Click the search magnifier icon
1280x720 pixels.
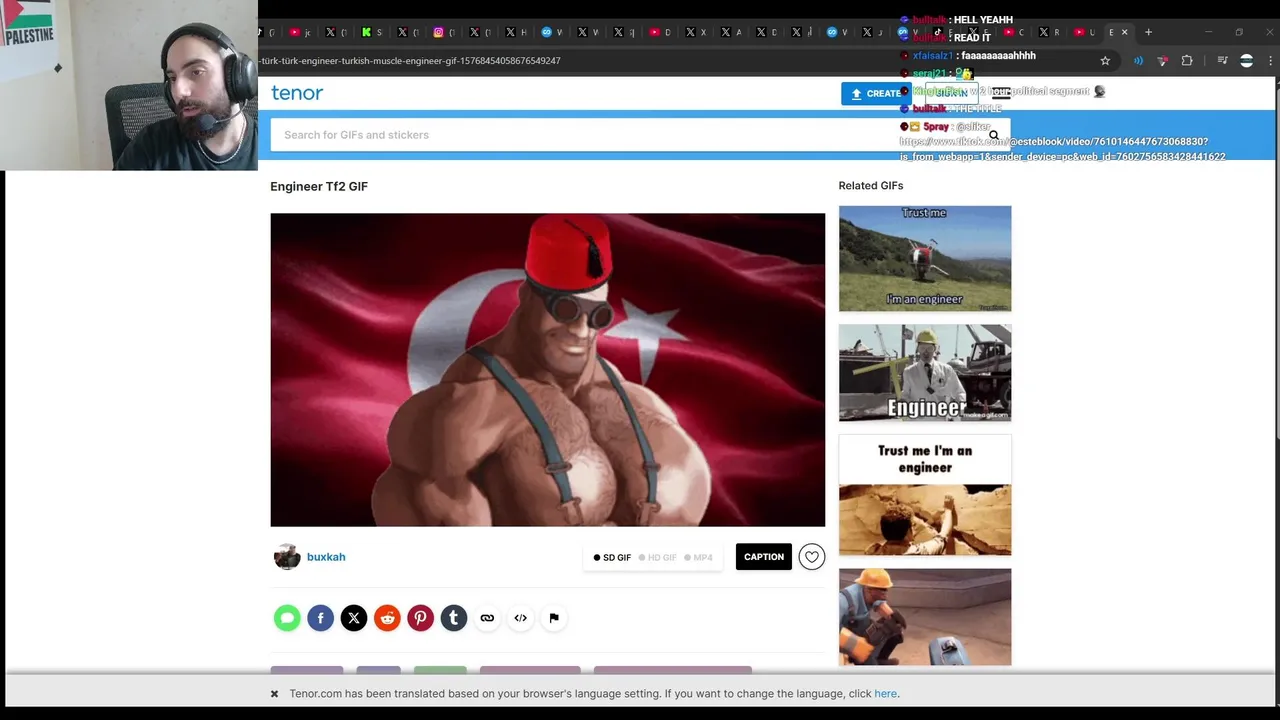pos(993,135)
